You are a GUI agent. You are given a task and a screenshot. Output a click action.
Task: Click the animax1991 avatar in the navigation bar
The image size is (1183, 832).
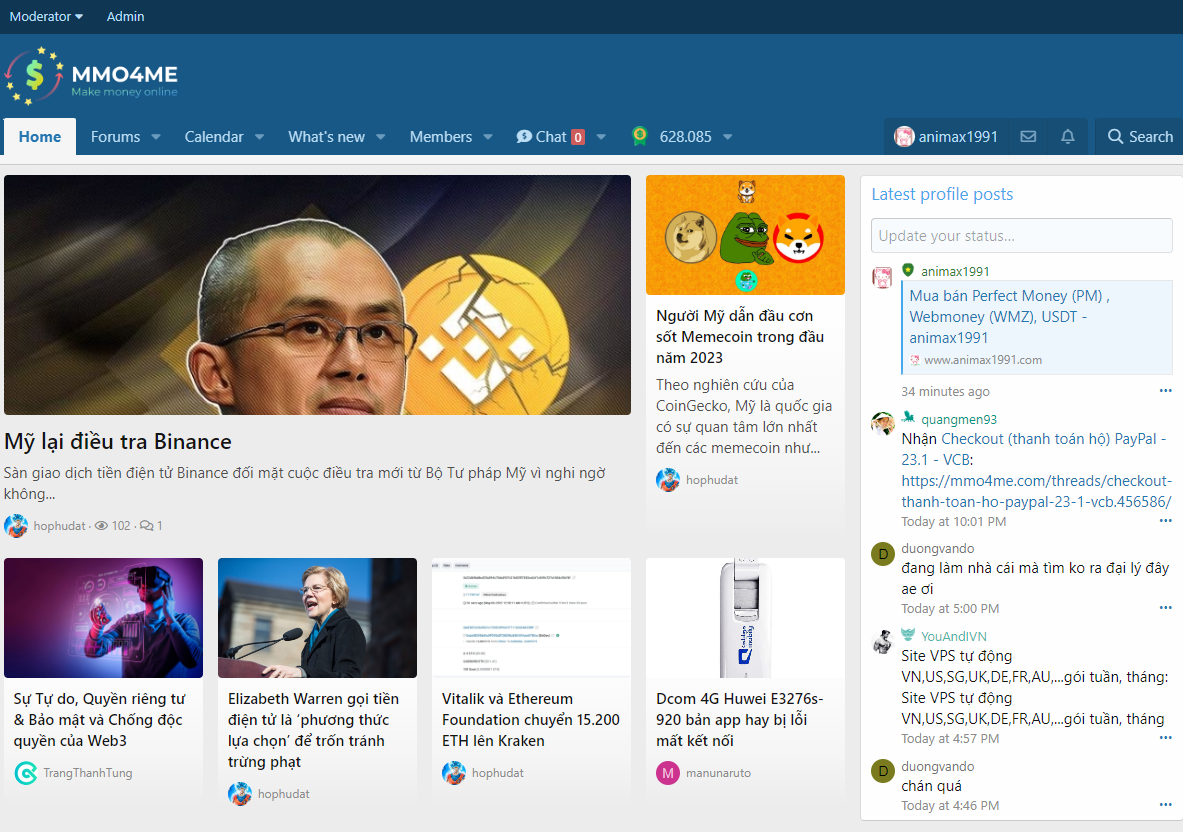point(904,137)
